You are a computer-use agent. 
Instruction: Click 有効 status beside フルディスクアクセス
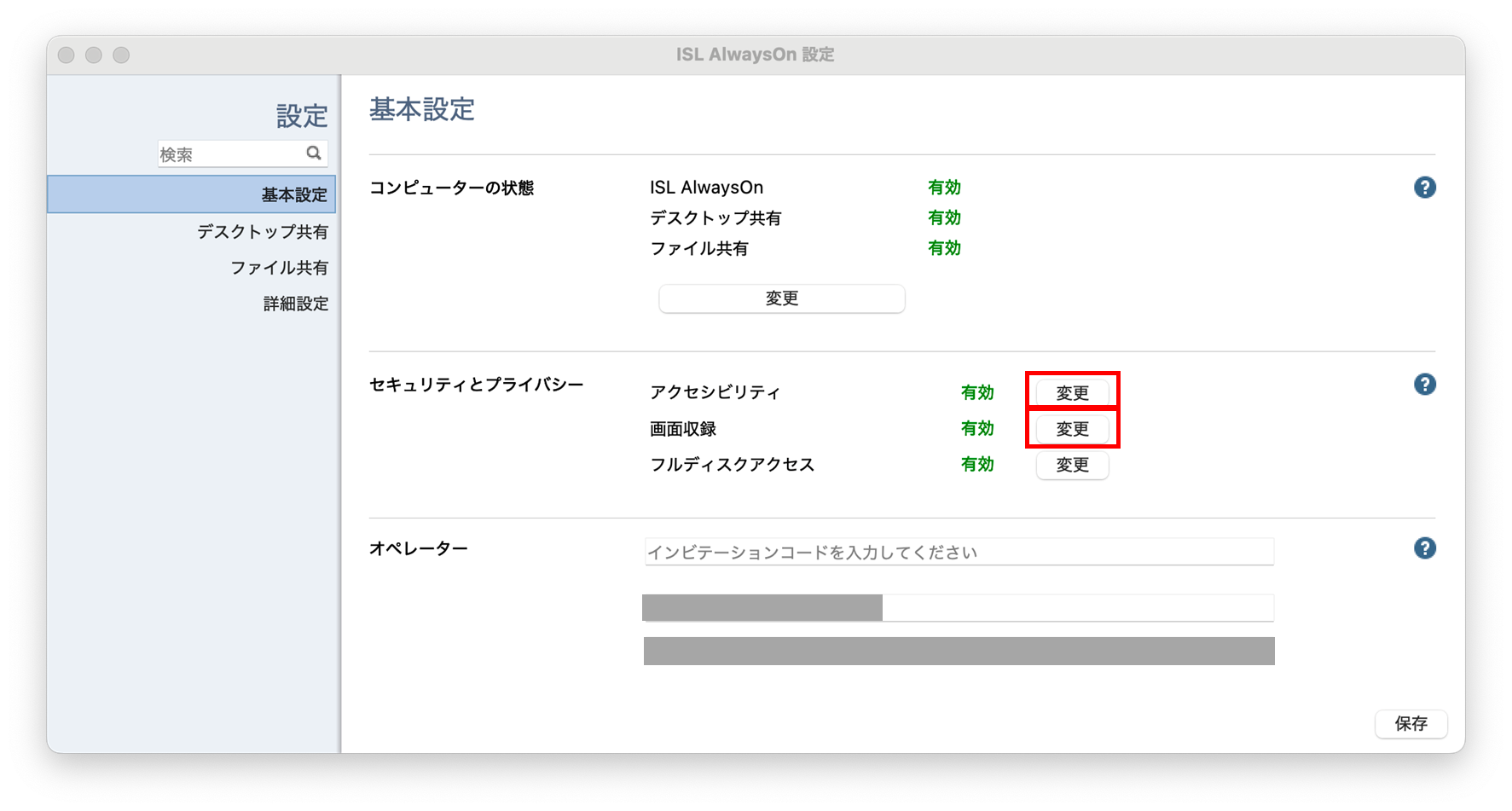click(x=977, y=465)
